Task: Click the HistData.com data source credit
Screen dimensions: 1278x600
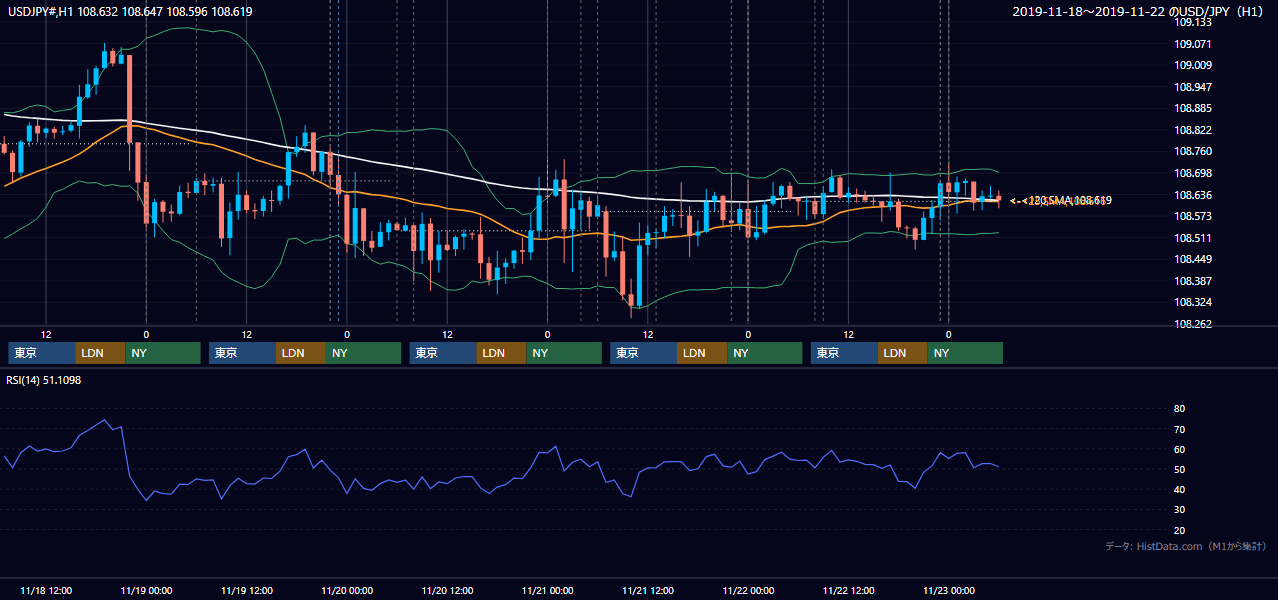Action: (1186, 547)
